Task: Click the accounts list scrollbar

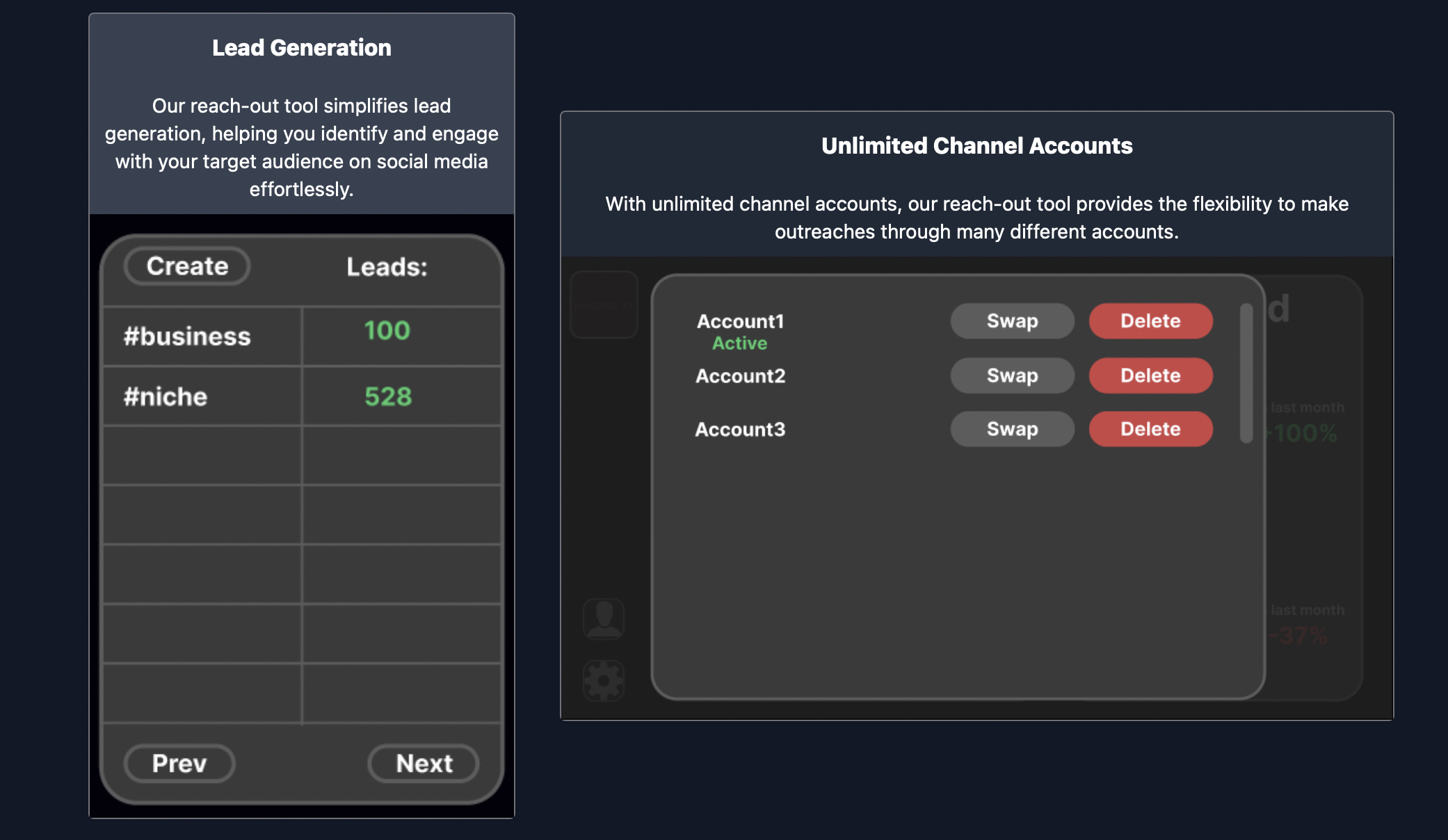Action: point(1246,373)
